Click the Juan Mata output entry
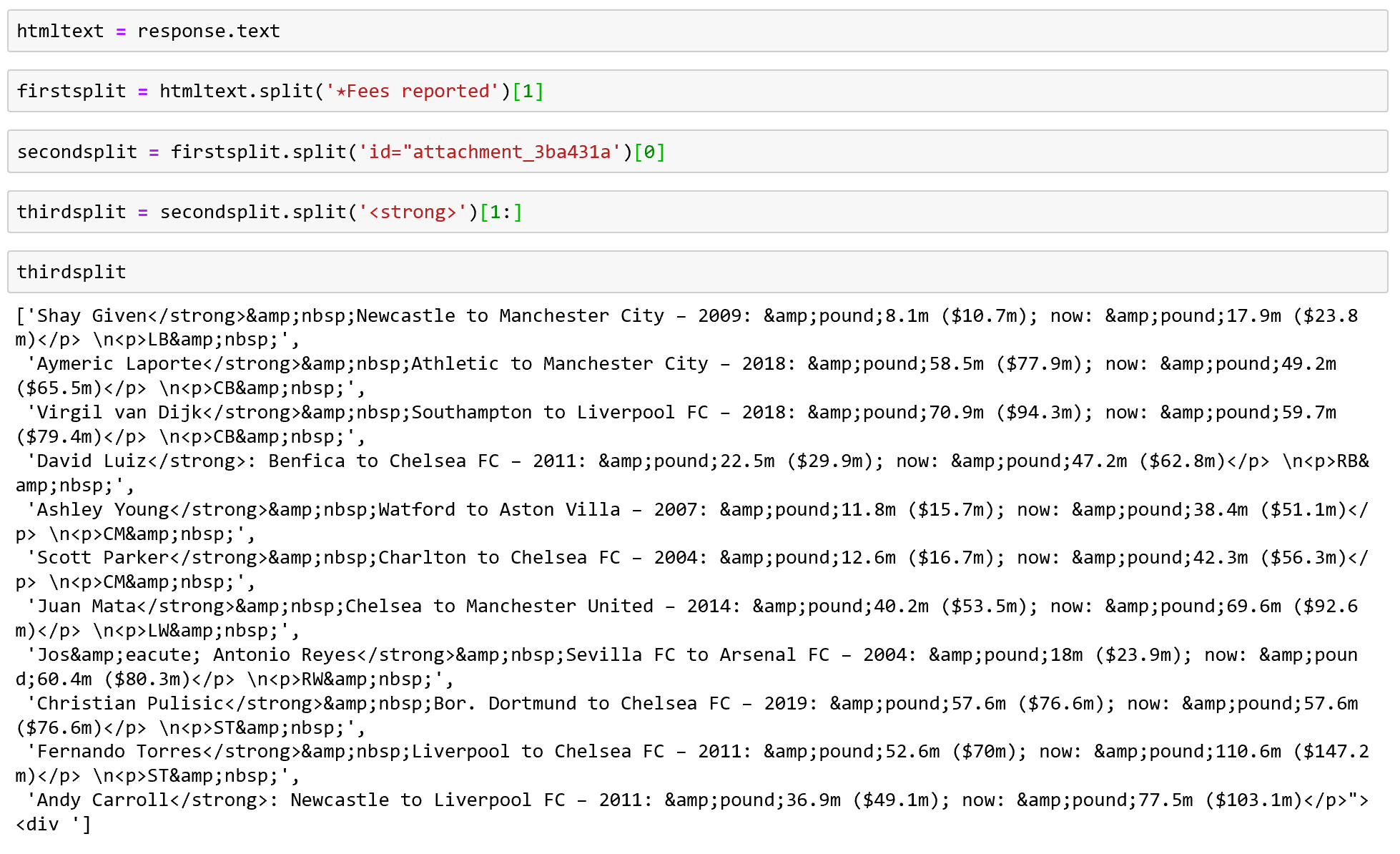Screen dimensions: 1400x854 tap(86, 607)
